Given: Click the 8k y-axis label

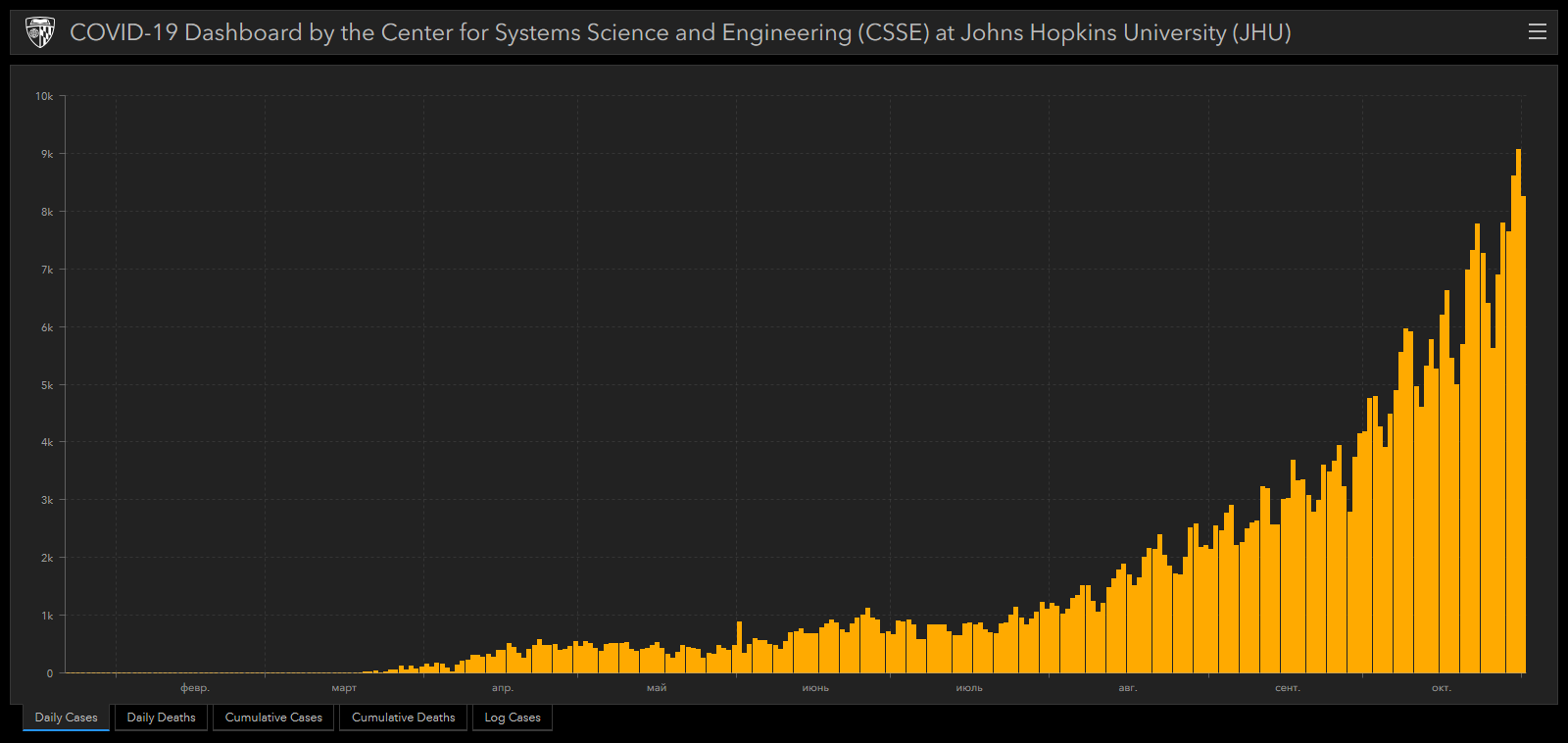Looking at the screenshot, I should pyautogui.click(x=47, y=212).
